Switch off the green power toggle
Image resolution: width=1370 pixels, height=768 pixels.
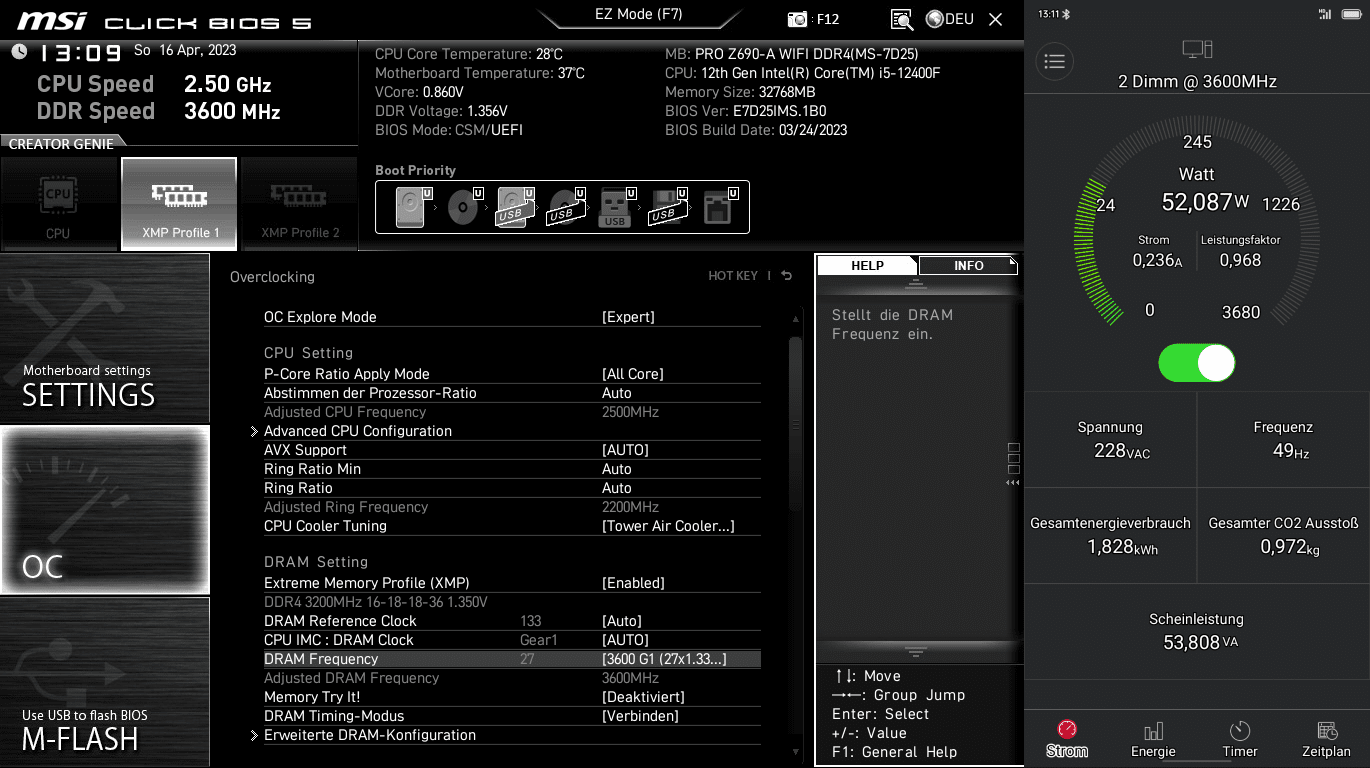point(1197,362)
